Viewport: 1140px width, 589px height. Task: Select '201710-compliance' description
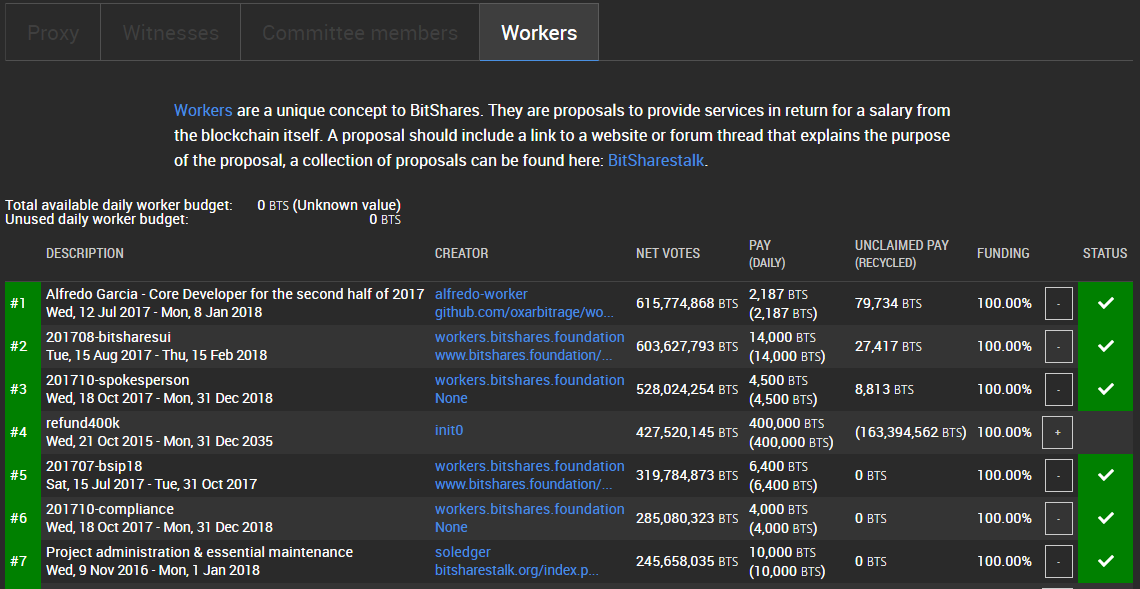(x=110, y=508)
